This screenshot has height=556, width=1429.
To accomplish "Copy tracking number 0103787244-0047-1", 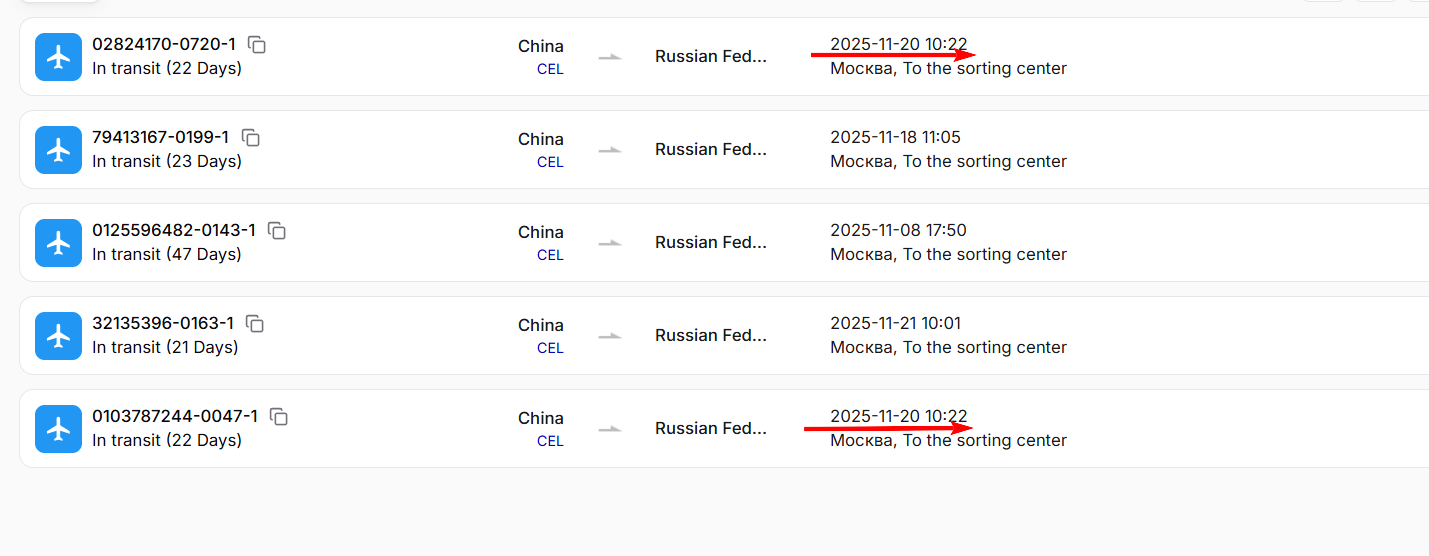I will click(279, 417).
